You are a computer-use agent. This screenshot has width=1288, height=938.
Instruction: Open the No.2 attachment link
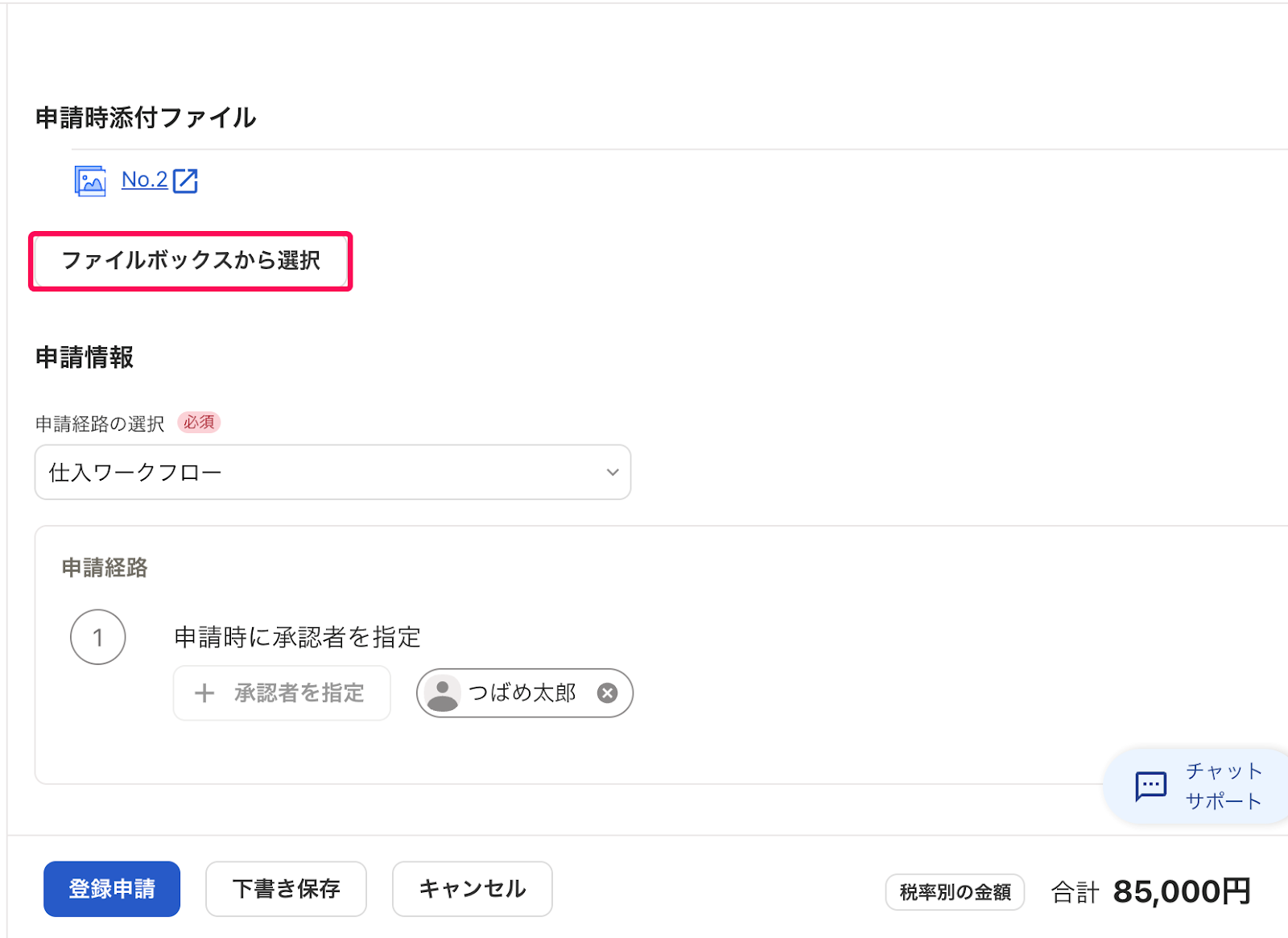[145, 180]
